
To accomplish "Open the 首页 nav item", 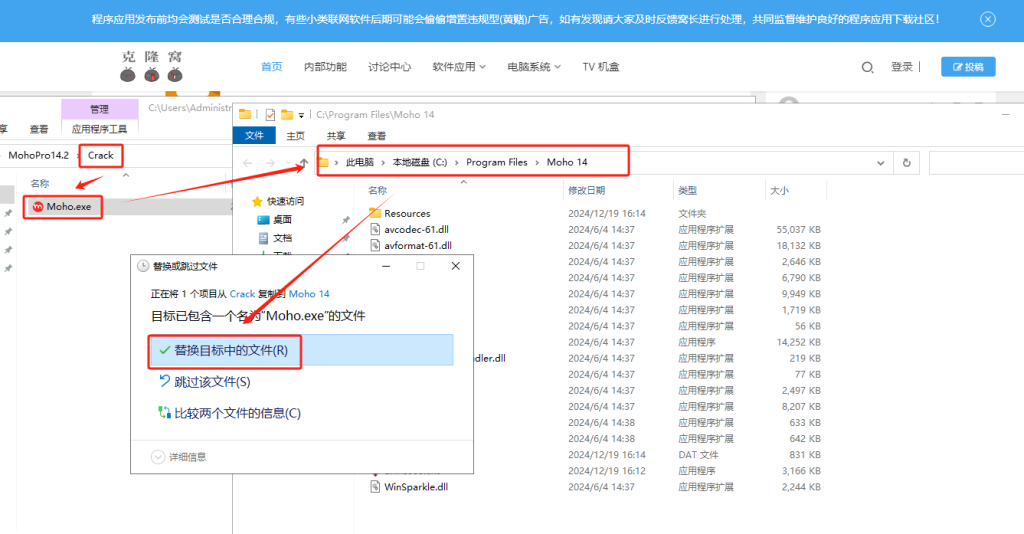I will pos(272,67).
